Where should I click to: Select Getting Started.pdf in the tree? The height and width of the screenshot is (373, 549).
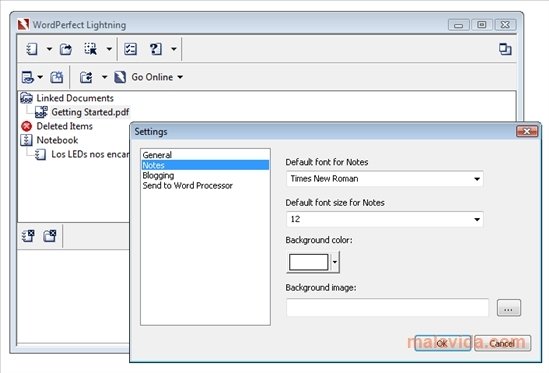(90, 112)
